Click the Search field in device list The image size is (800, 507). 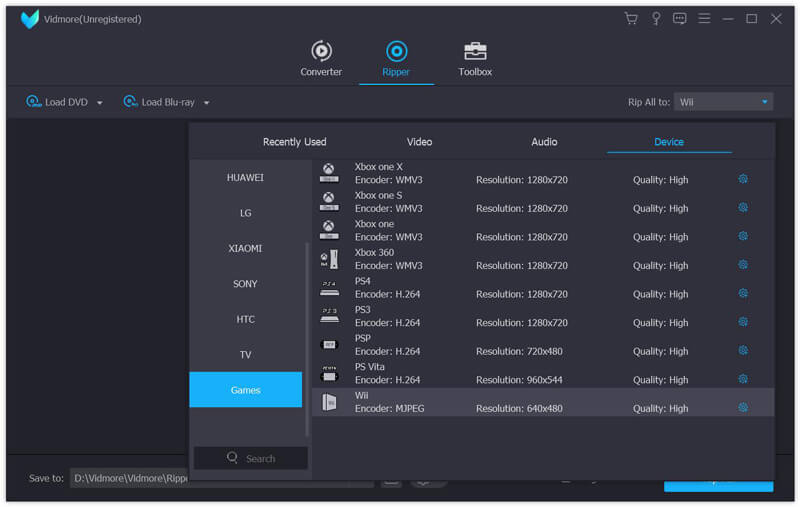point(250,458)
